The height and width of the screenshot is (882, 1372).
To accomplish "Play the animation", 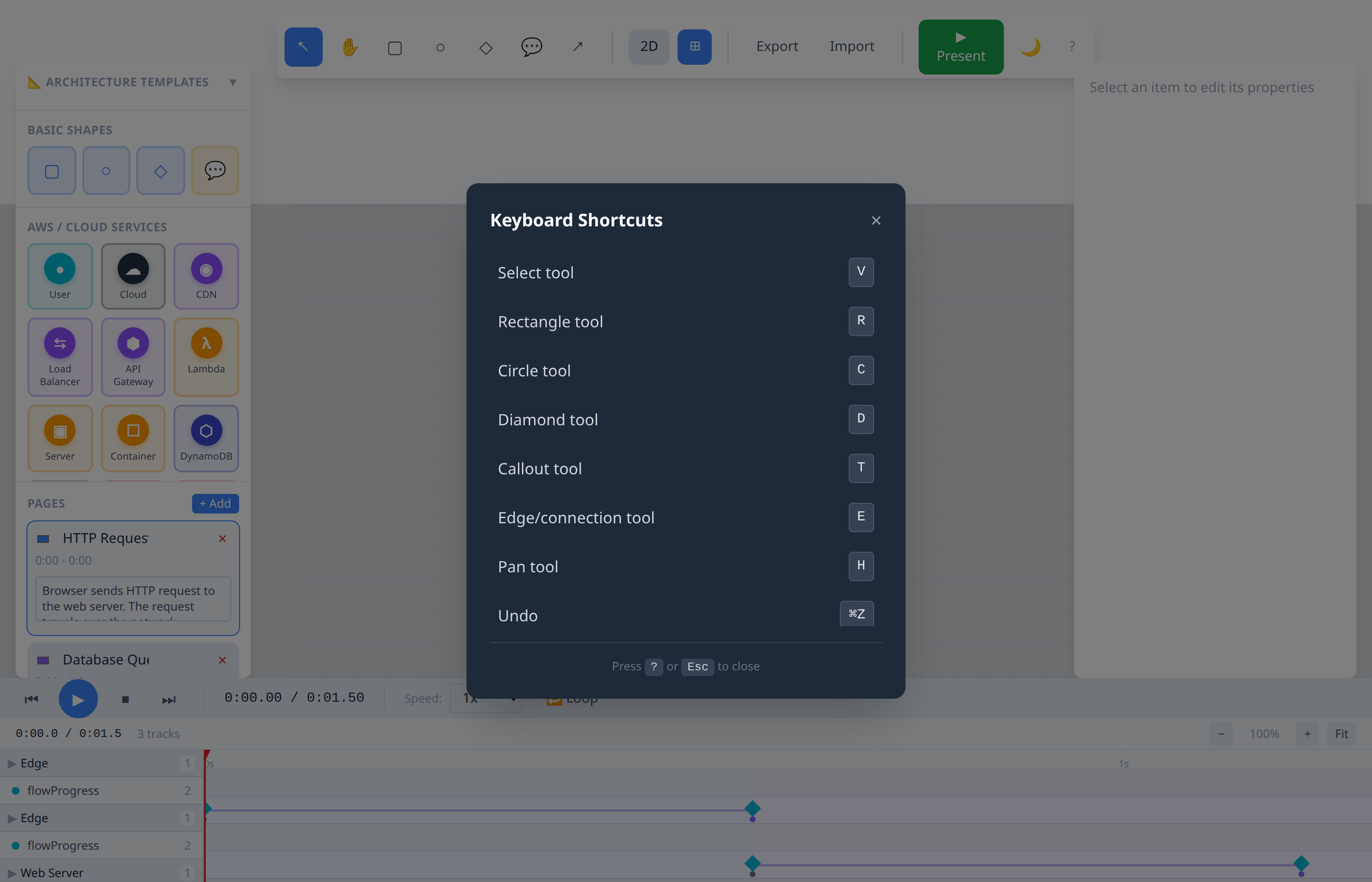I will pyautogui.click(x=78, y=699).
